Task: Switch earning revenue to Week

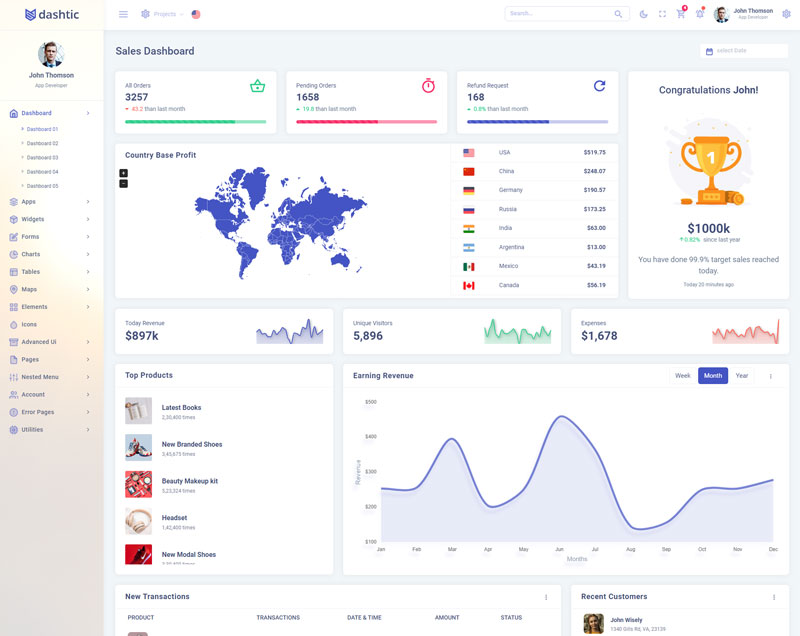Action: [683, 376]
